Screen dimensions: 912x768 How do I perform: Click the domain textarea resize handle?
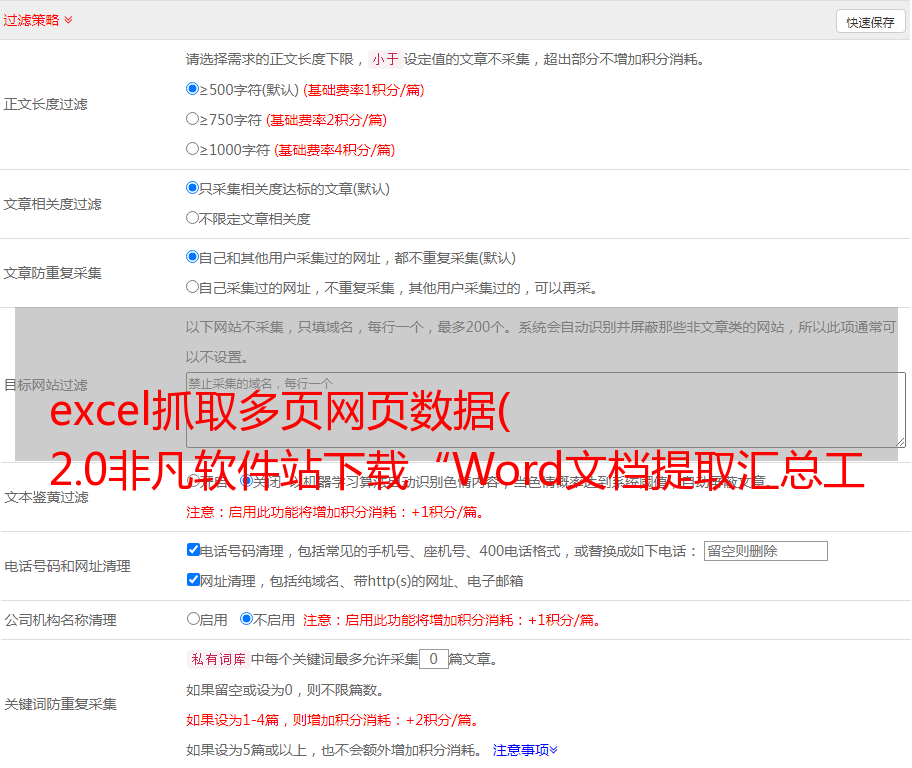900,441
